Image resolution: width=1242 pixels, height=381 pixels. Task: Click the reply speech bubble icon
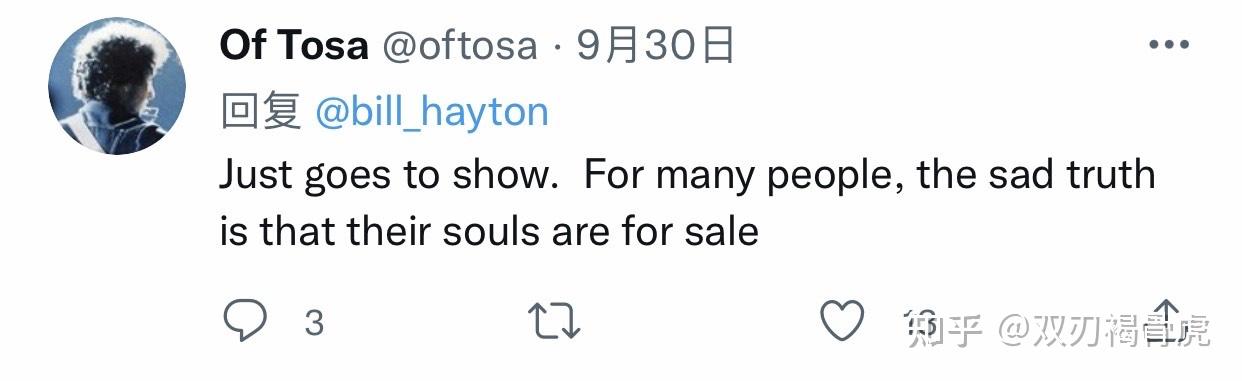[x=244, y=322]
